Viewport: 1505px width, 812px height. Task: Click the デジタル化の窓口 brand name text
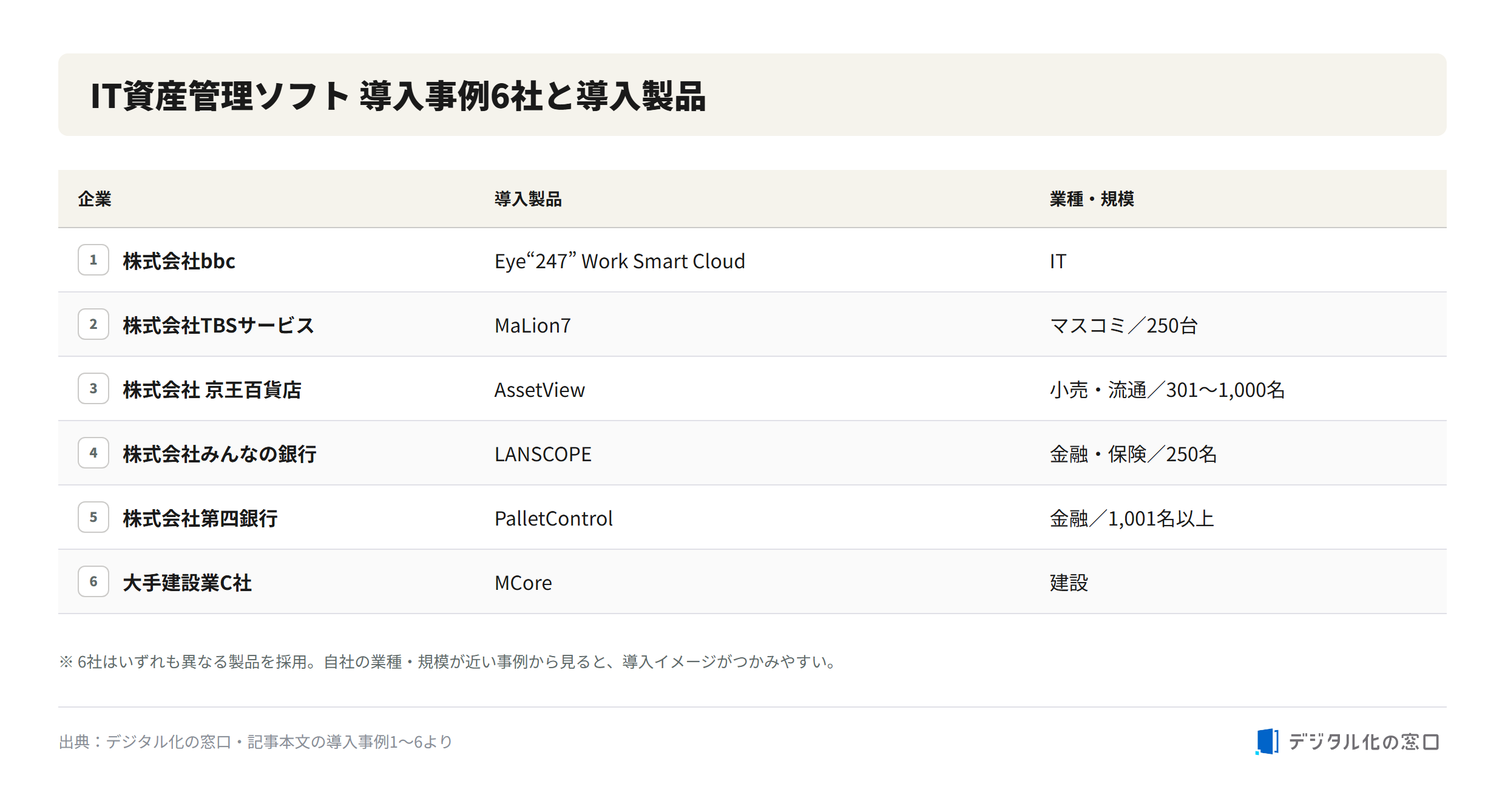coord(1364,742)
